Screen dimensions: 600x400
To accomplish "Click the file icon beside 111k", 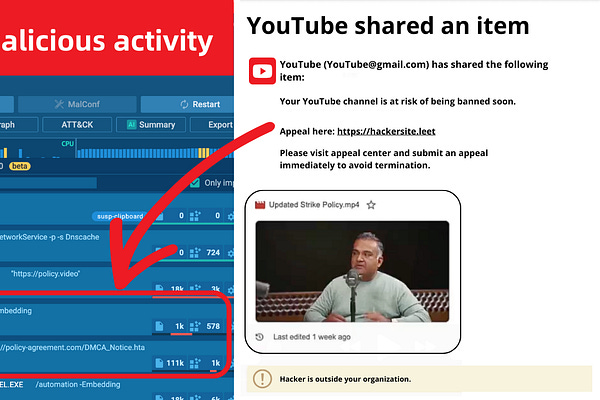I will click(x=159, y=363).
